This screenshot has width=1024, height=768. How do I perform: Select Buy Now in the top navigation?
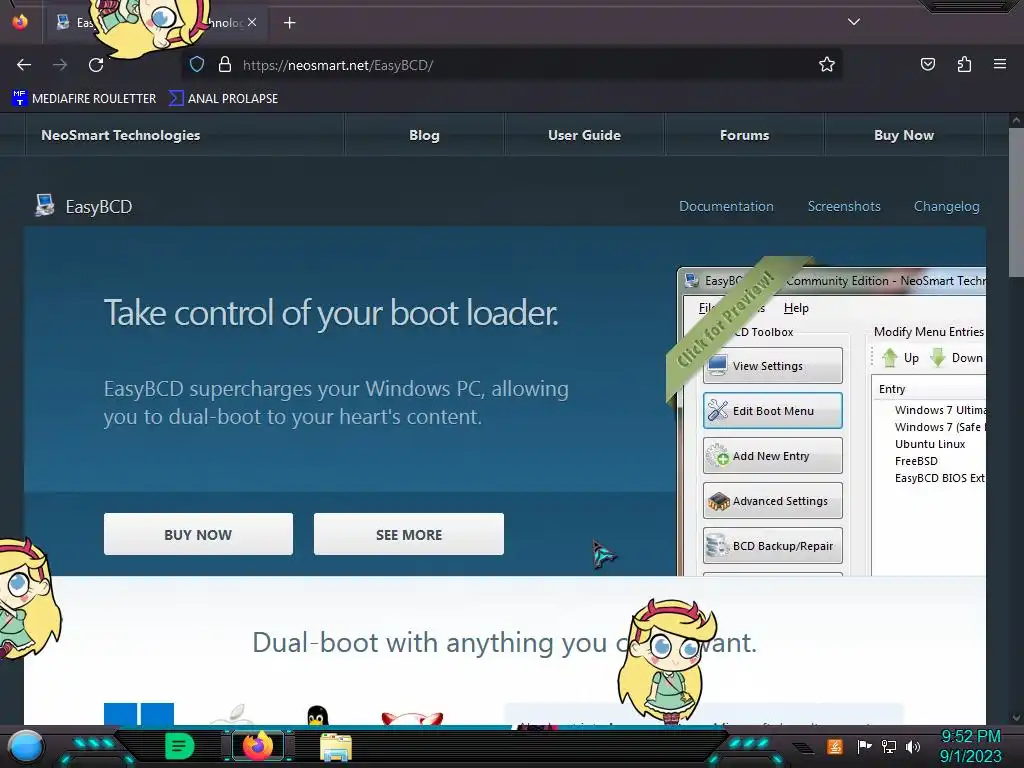(x=904, y=135)
